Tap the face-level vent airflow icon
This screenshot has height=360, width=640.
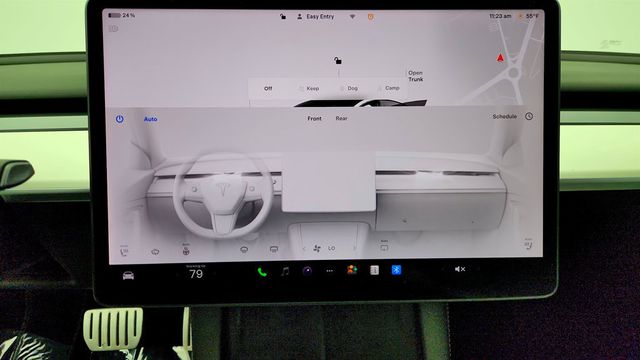tap(244, 249)
